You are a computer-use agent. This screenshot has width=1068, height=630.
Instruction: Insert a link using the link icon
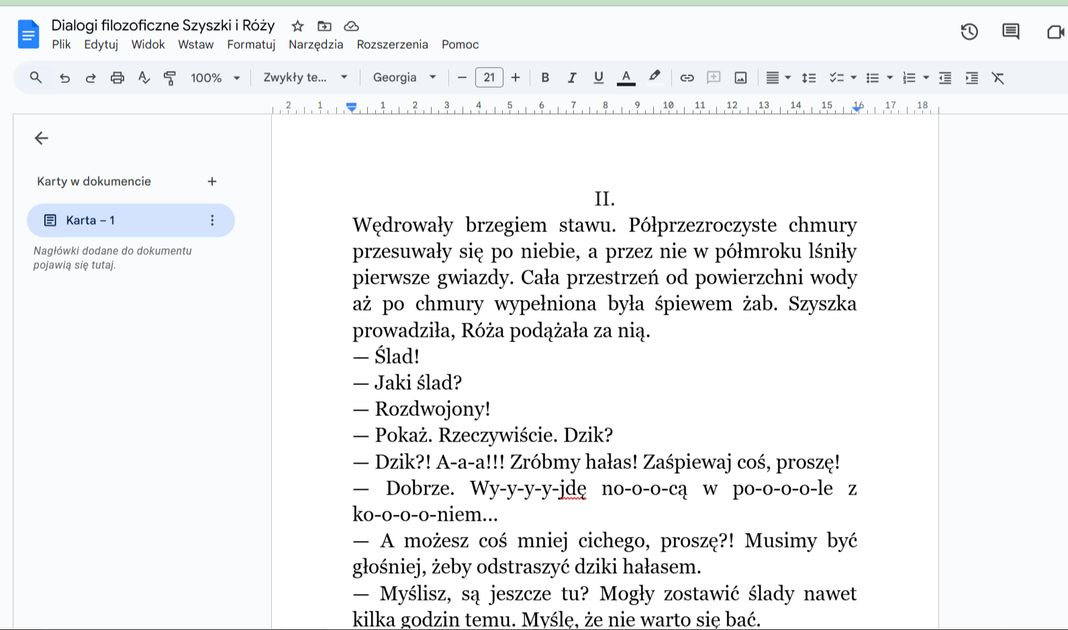click(687, 78)
